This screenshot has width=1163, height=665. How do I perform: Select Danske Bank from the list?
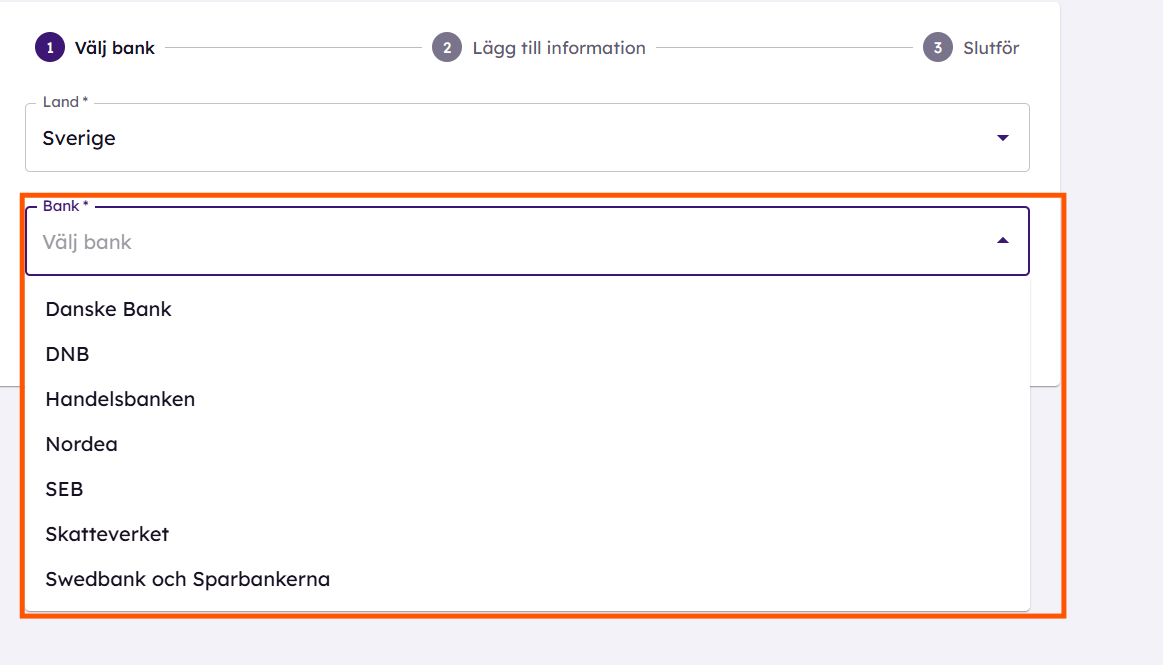coord(527,309)
